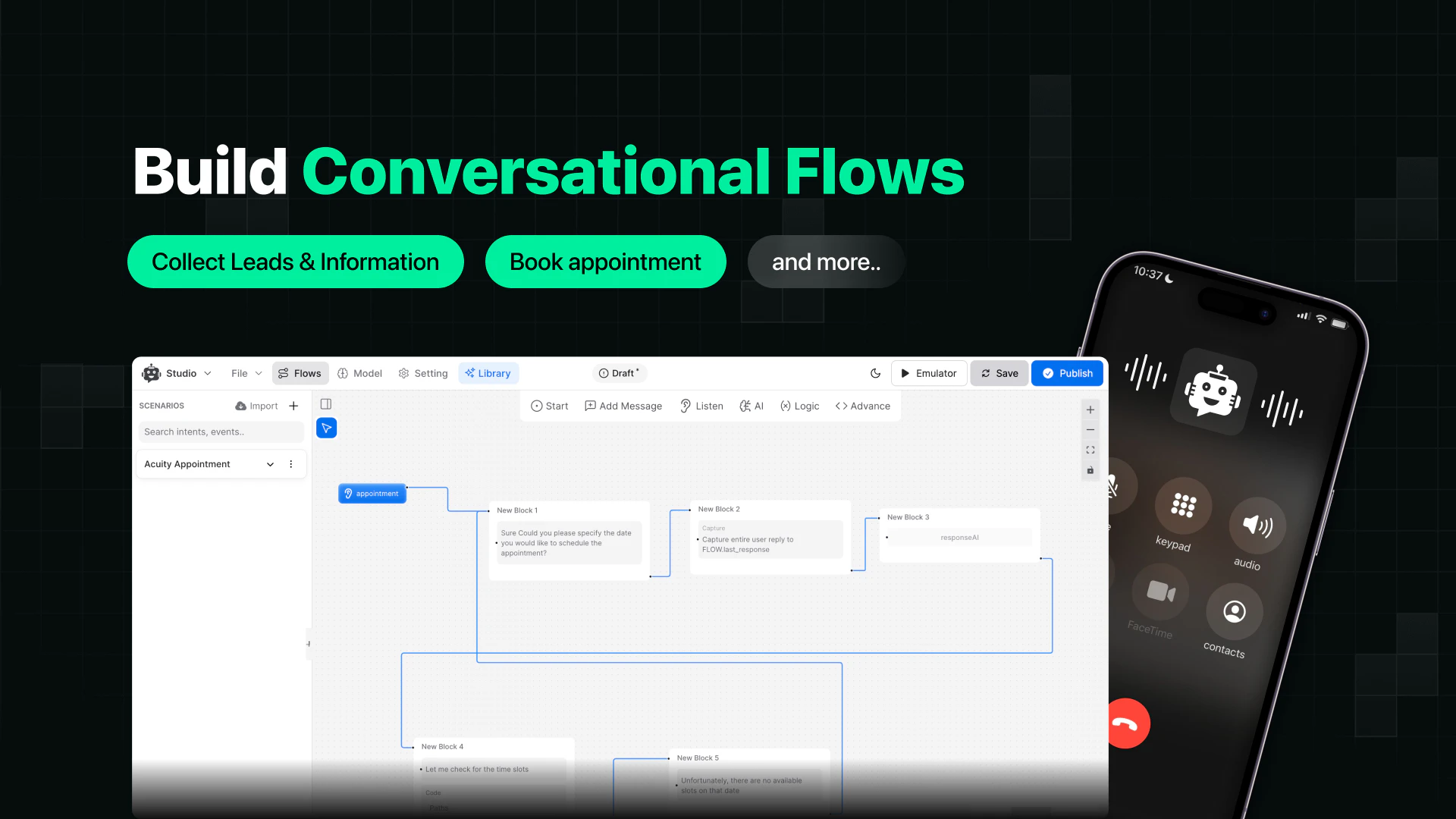Expand the Acuity Appointment scenario chevron
Screen dimensions: 1456x819
pyautogui.click(x=270, y=464)
